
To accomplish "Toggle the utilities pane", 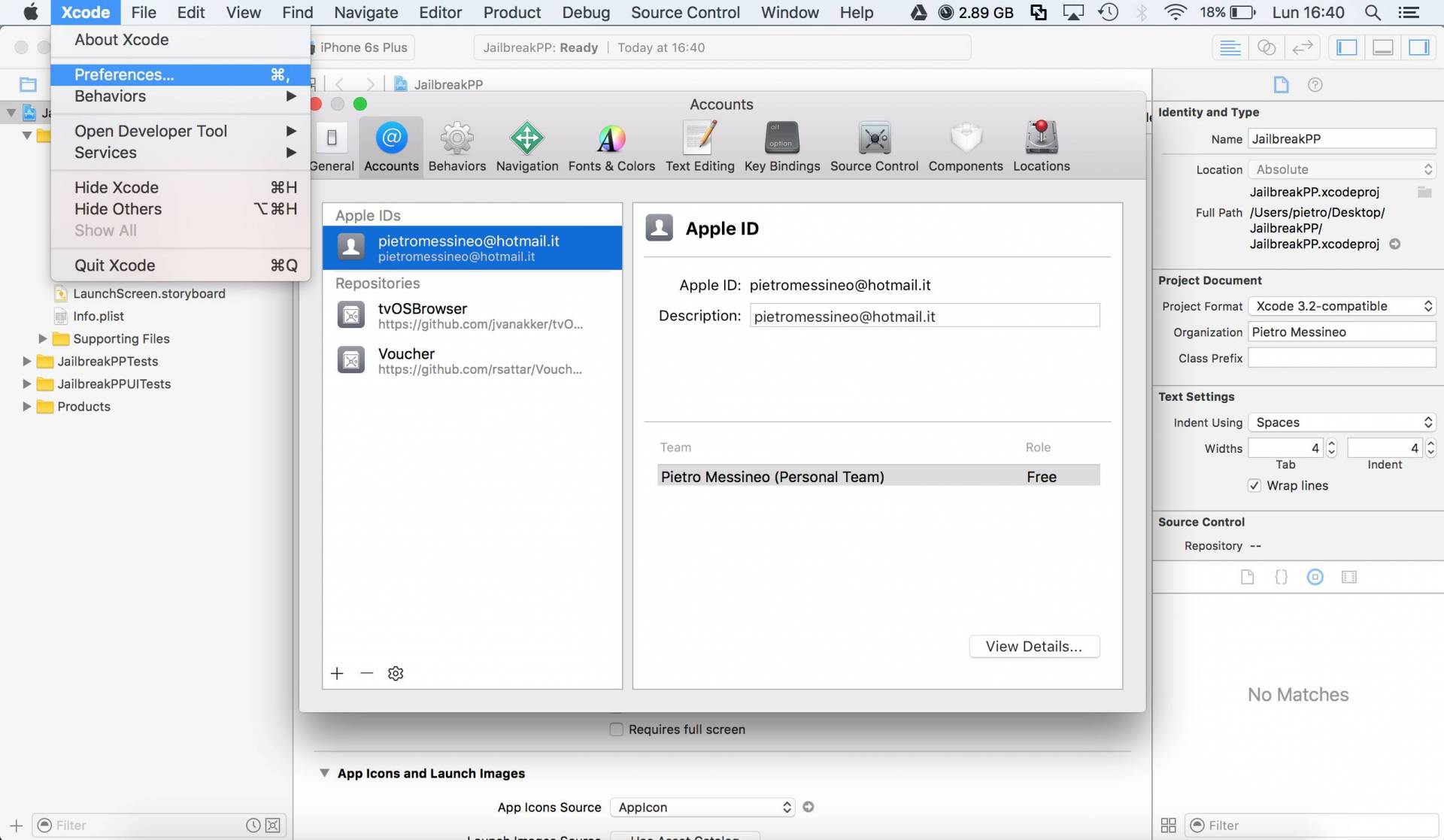I will [x=1418, y=47].
